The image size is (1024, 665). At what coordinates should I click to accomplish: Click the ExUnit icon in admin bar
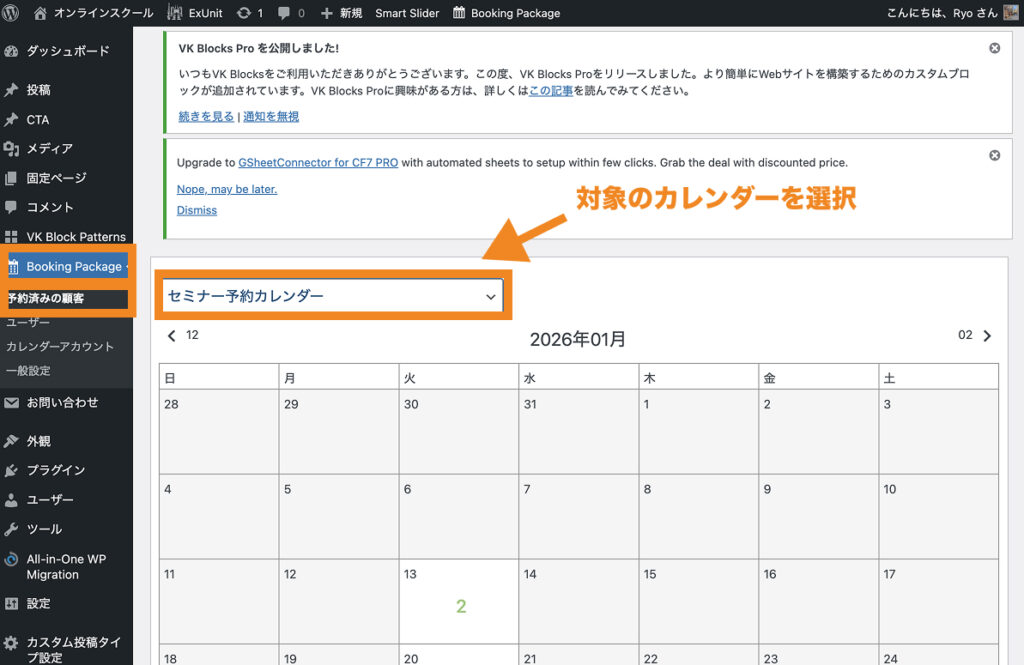174,13
